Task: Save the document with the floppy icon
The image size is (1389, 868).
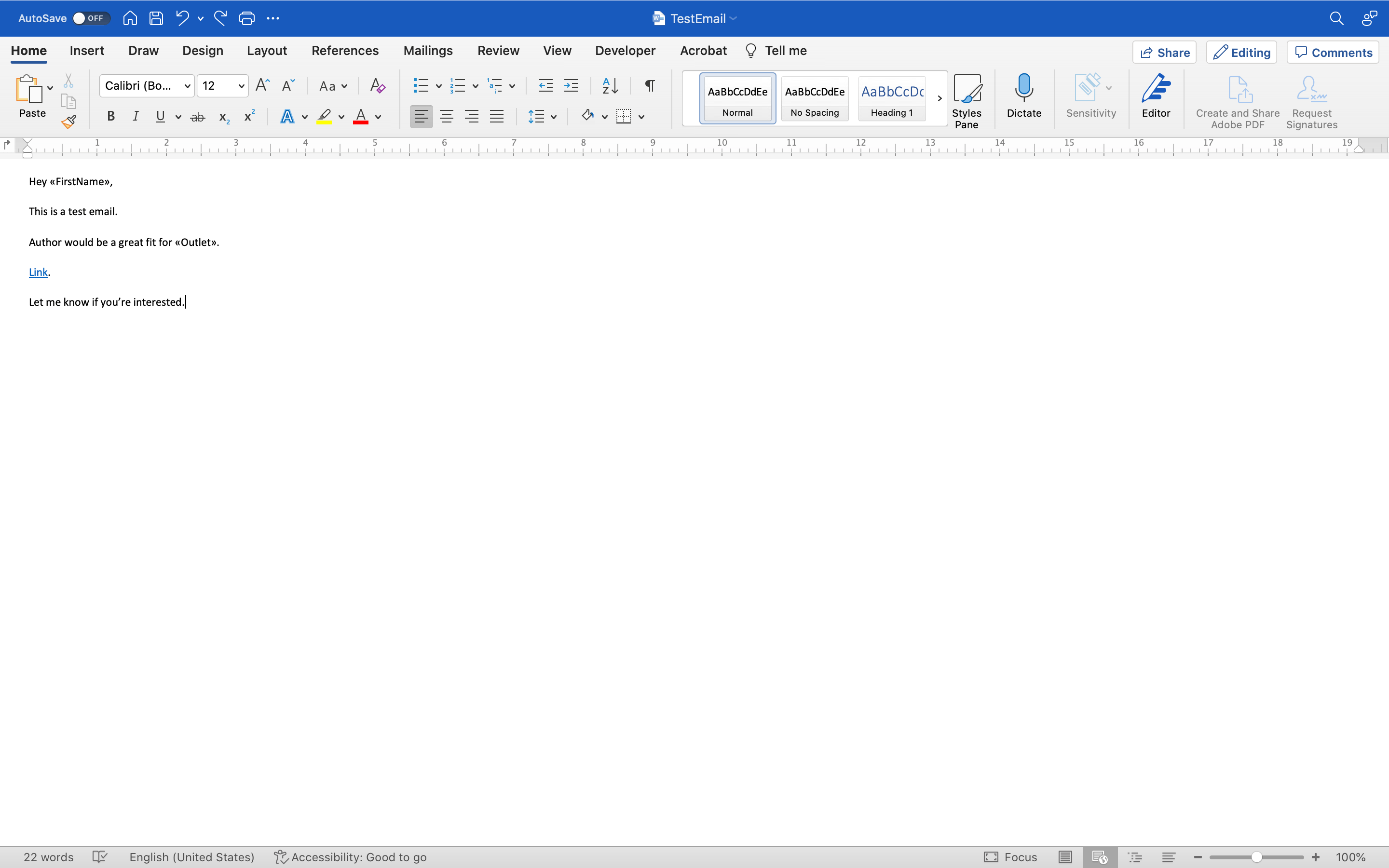Action: (156, 18)
